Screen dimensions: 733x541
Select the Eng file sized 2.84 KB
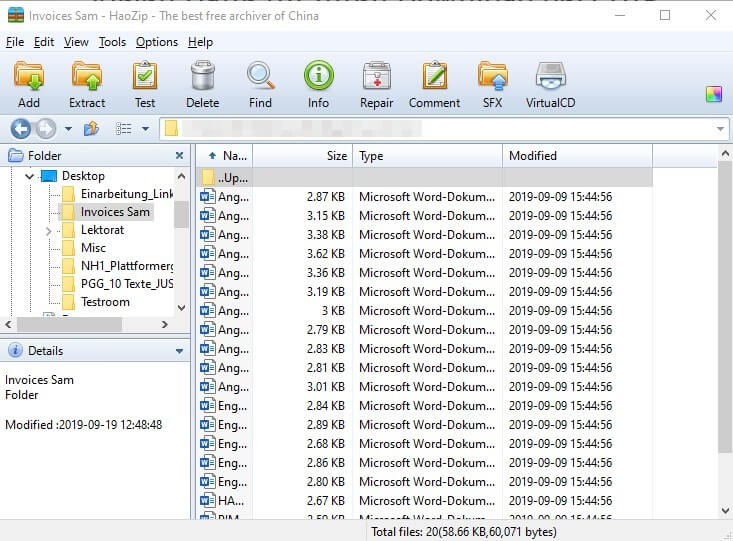click(424, 406)
